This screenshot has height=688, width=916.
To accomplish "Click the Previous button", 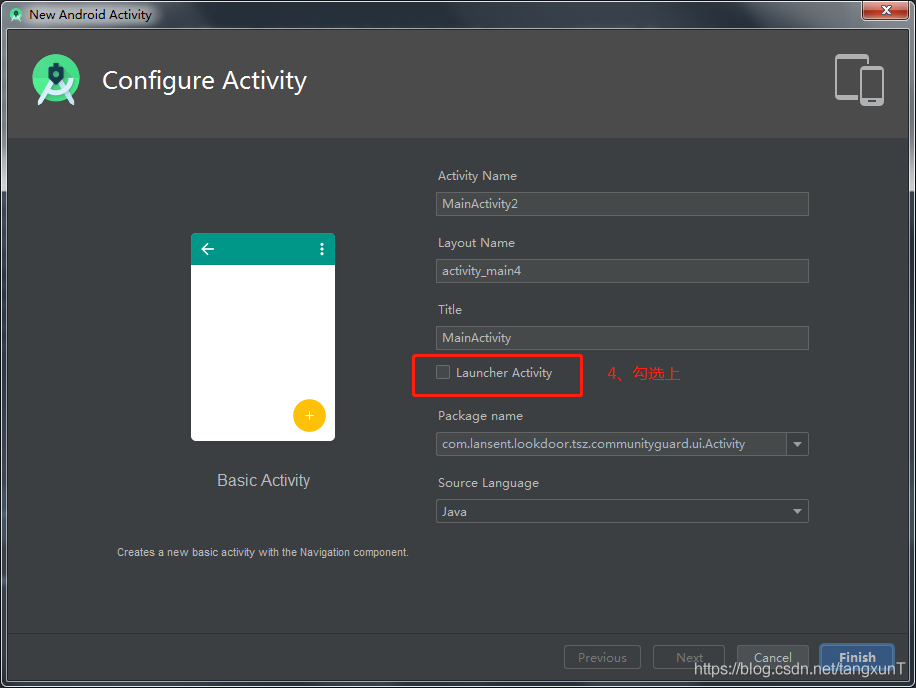I will [602, 657].
